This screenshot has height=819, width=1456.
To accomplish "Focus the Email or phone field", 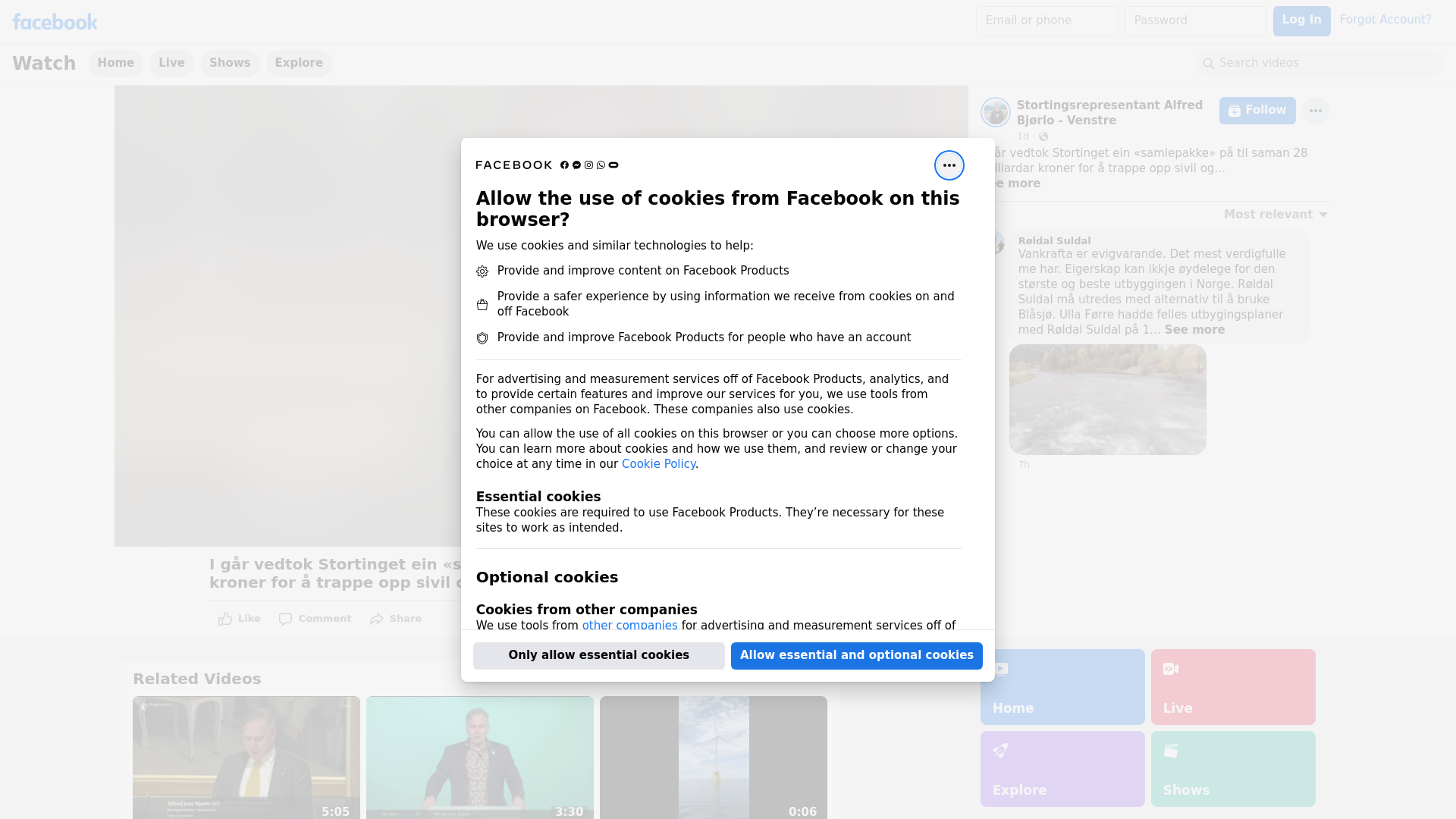I will click(x=1046, y=21).
